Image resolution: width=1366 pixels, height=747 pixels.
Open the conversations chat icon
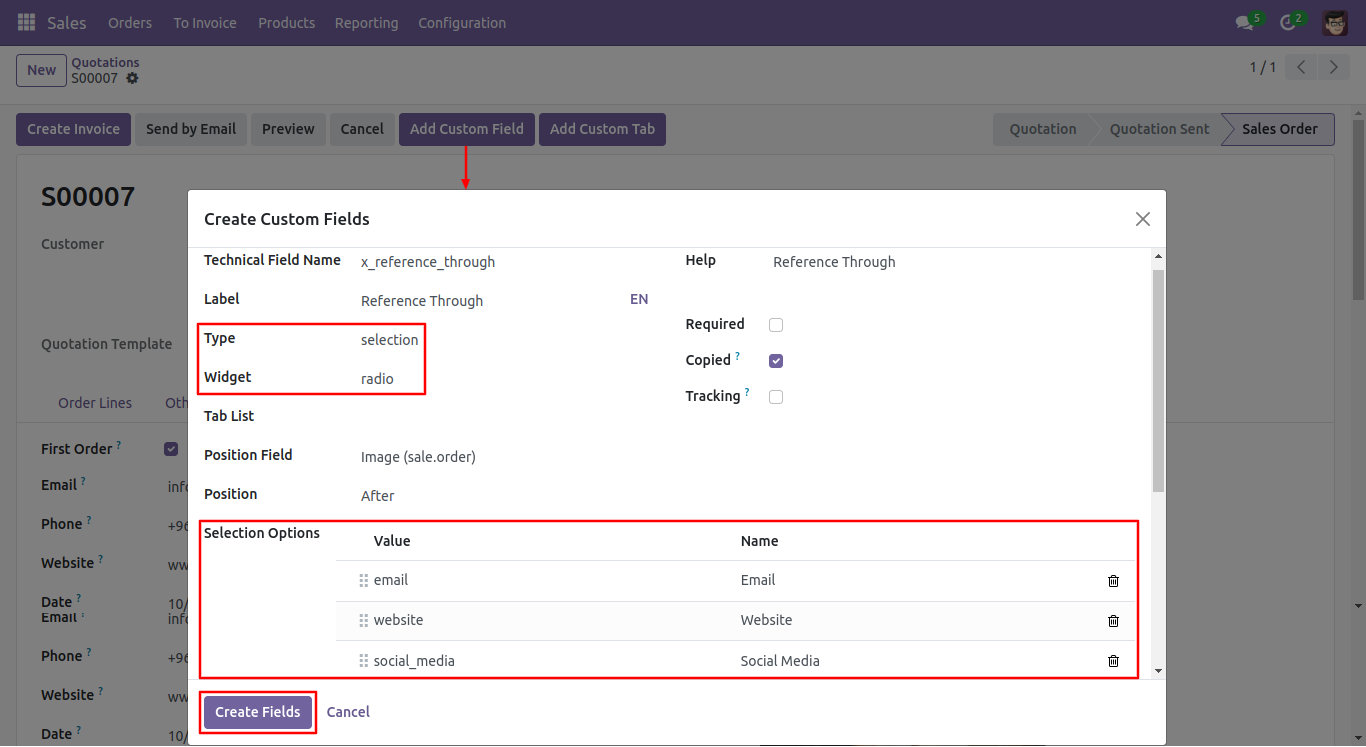pyautogui.click(x=1244, y=22)
